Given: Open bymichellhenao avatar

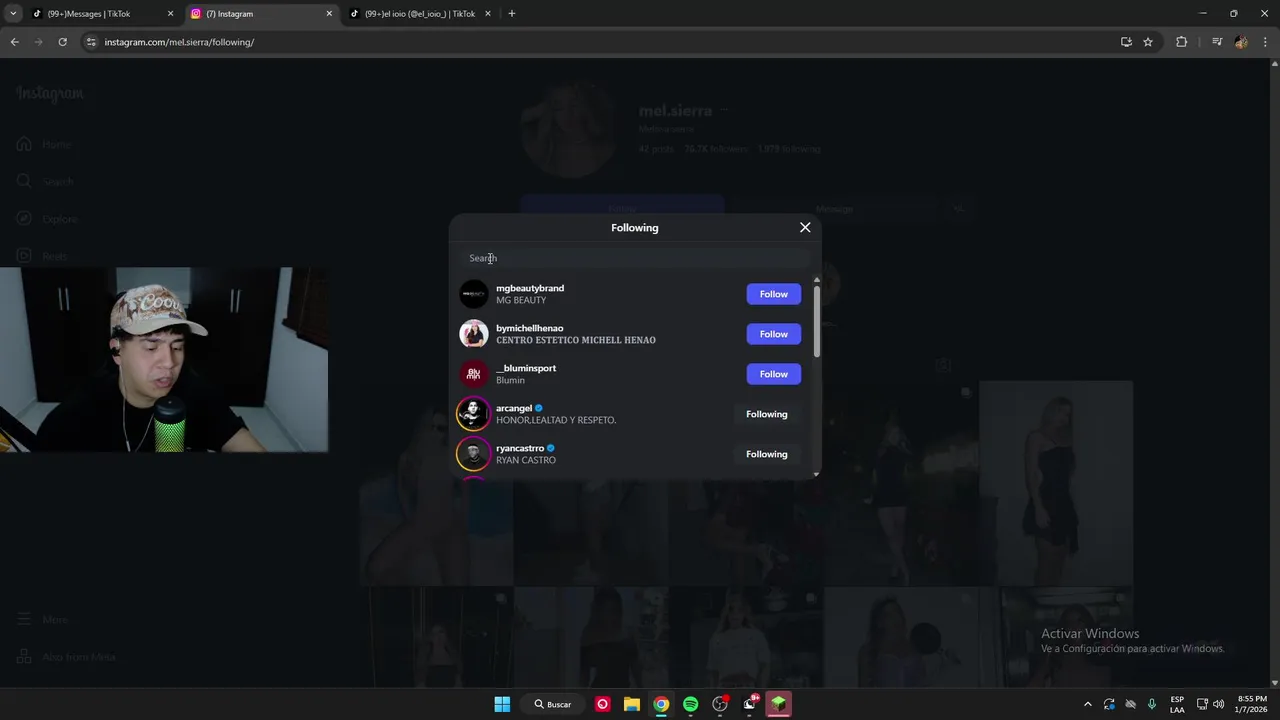Looking at the screenshot, I should (473, 334).
